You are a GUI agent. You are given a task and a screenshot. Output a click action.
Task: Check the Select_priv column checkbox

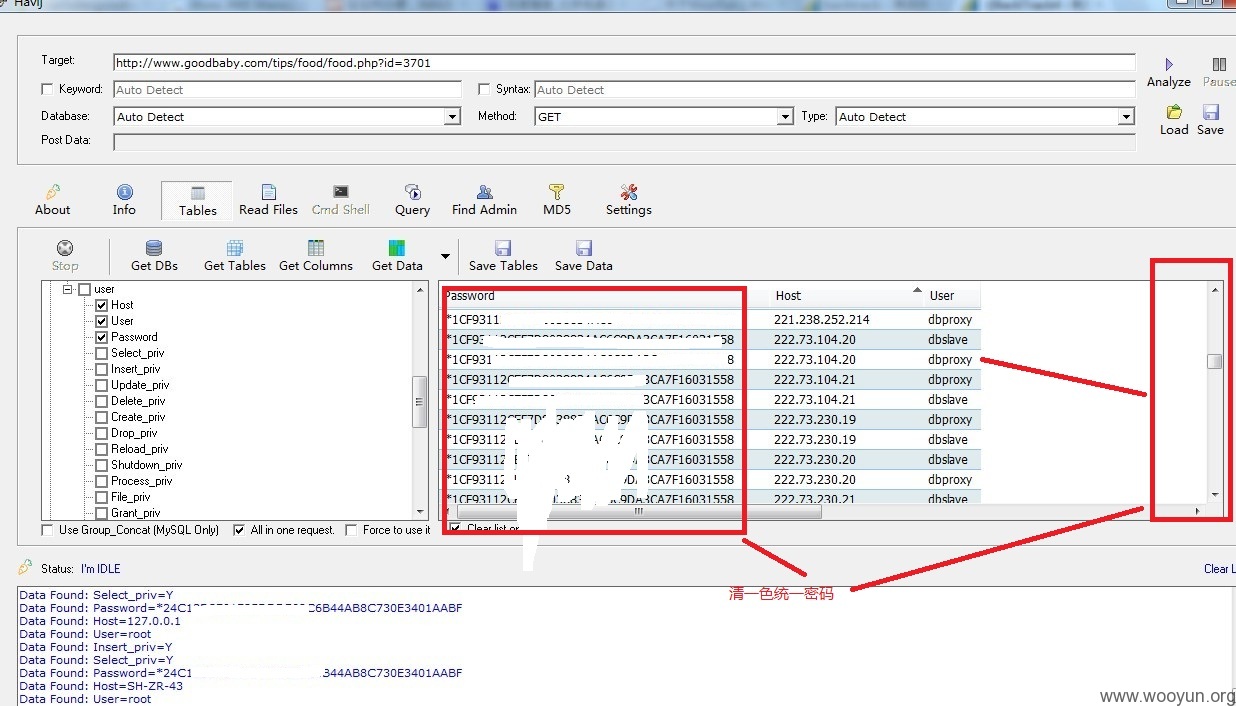(x=102, y=353)
